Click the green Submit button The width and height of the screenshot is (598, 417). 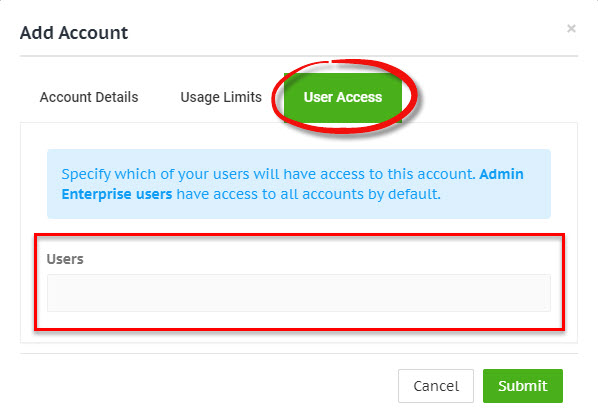coord(522,386)
